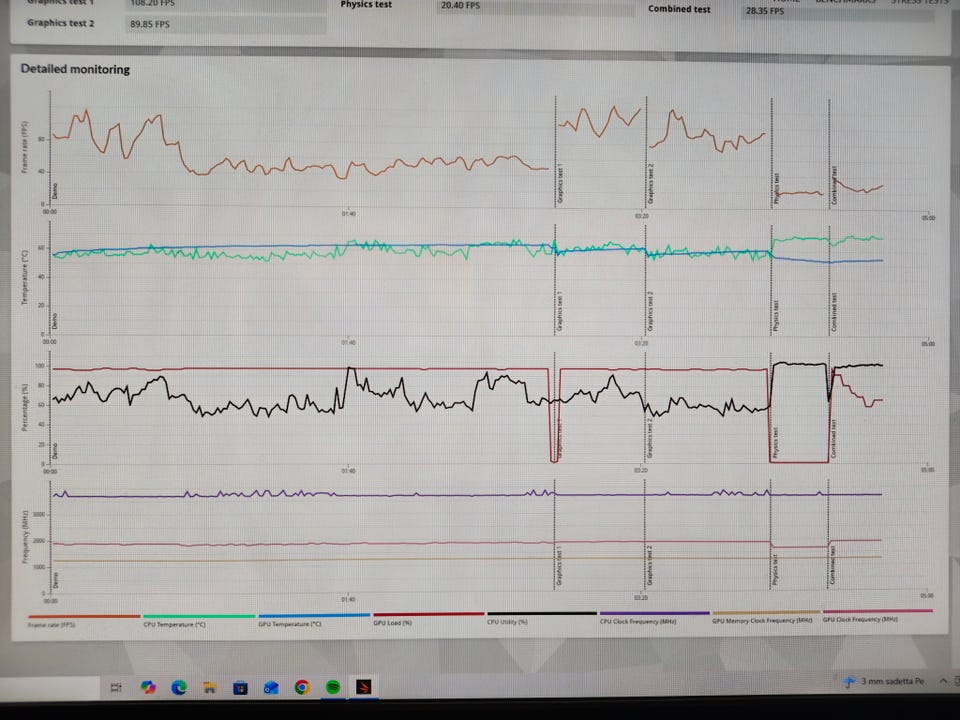Open 3DMark from the taskbar
The height and width of the screenshot is (720, 960).
(364, 687)
